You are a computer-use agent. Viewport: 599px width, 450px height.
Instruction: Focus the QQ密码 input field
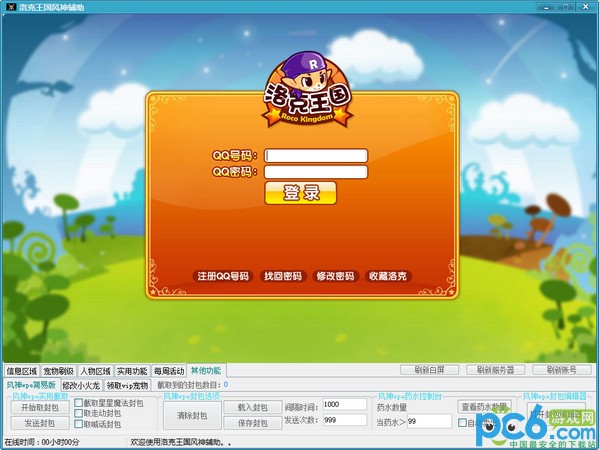tap(316, 172)
